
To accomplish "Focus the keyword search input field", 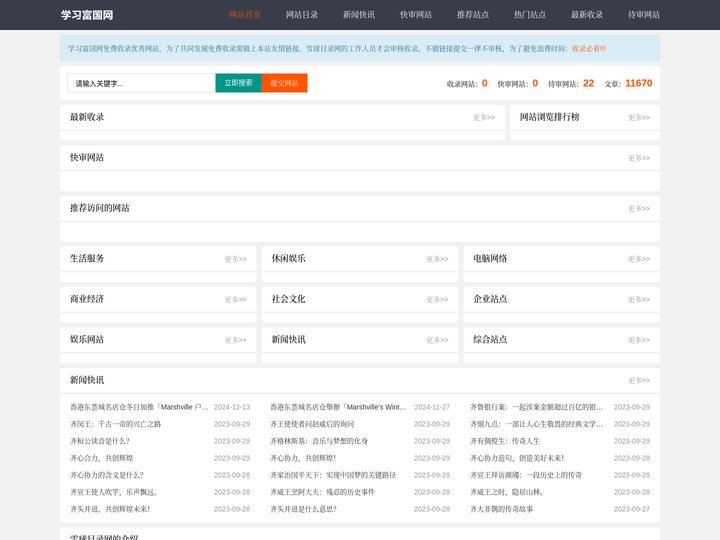I will click(x=141, y=83).
